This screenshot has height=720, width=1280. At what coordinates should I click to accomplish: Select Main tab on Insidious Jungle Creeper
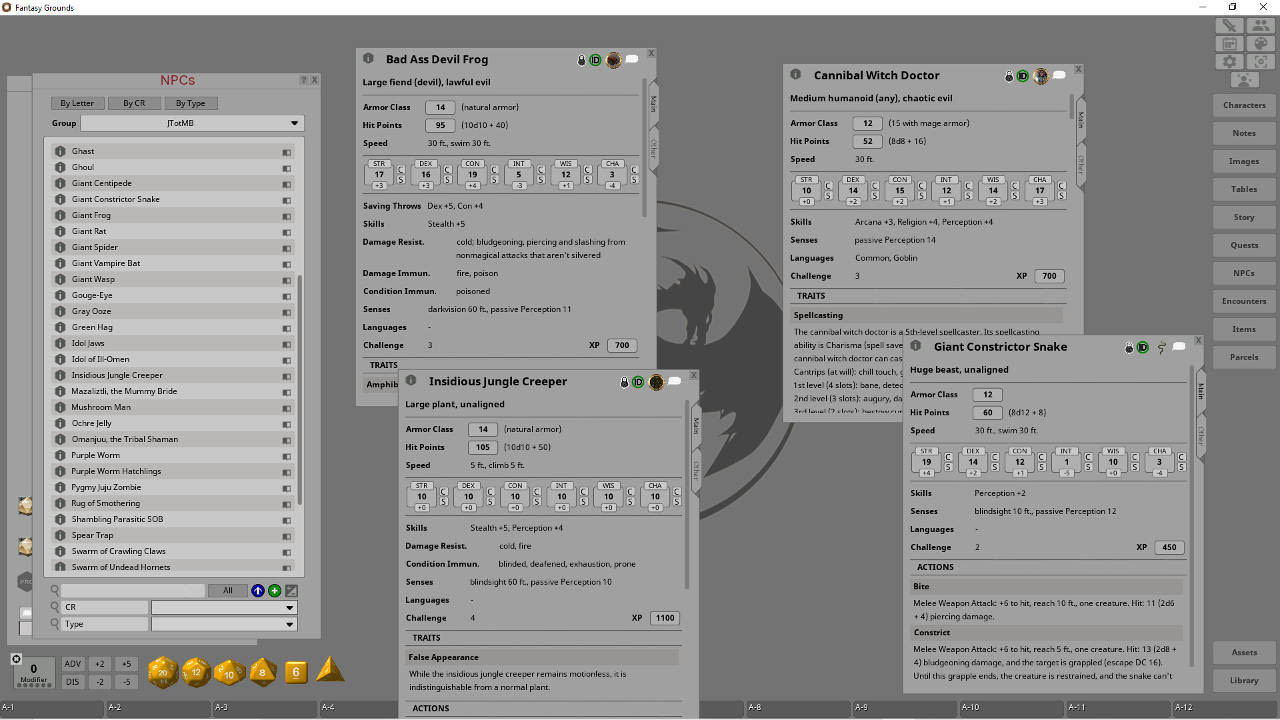[696, 427]
